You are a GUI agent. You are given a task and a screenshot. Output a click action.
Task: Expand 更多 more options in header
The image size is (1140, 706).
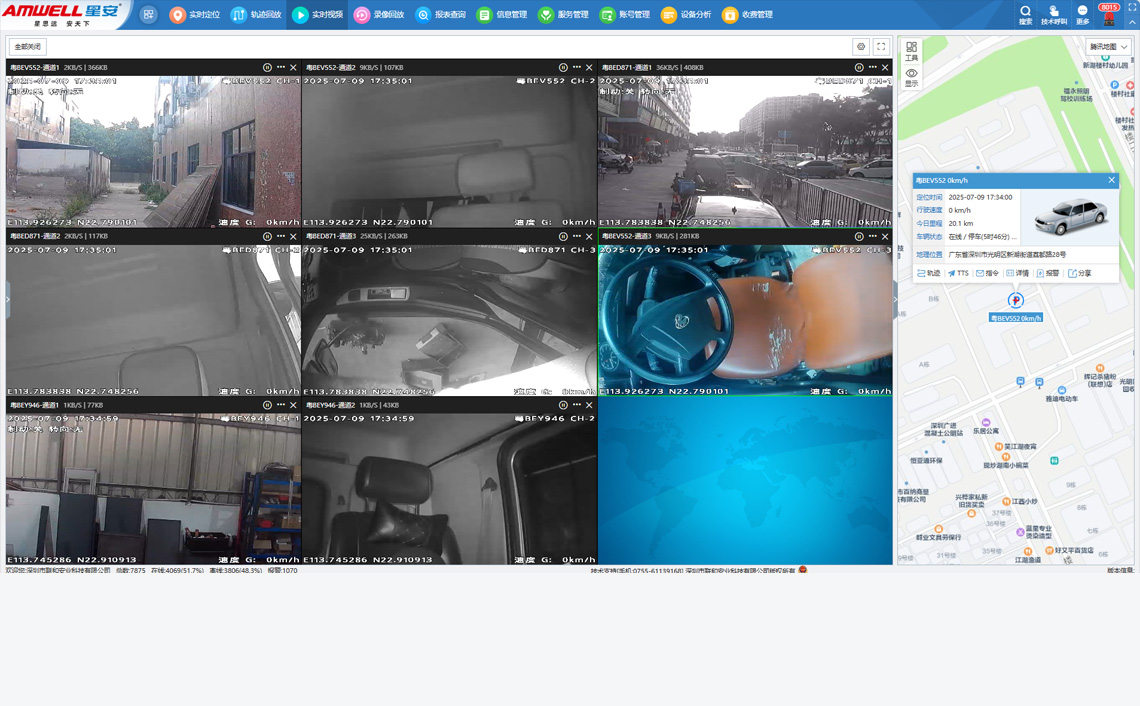click(x=1082, y=14)
